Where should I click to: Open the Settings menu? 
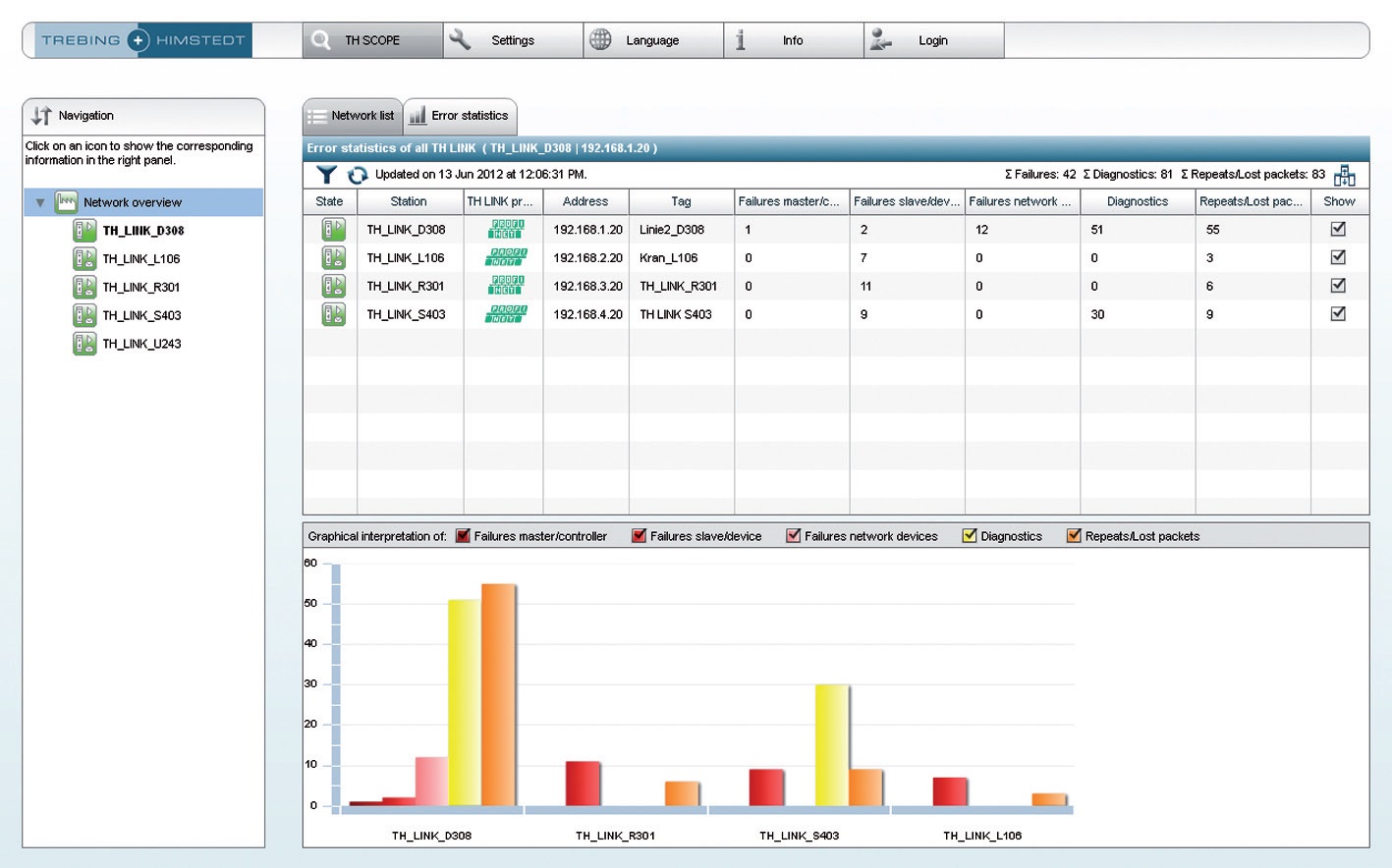click(x=513, y=40)
